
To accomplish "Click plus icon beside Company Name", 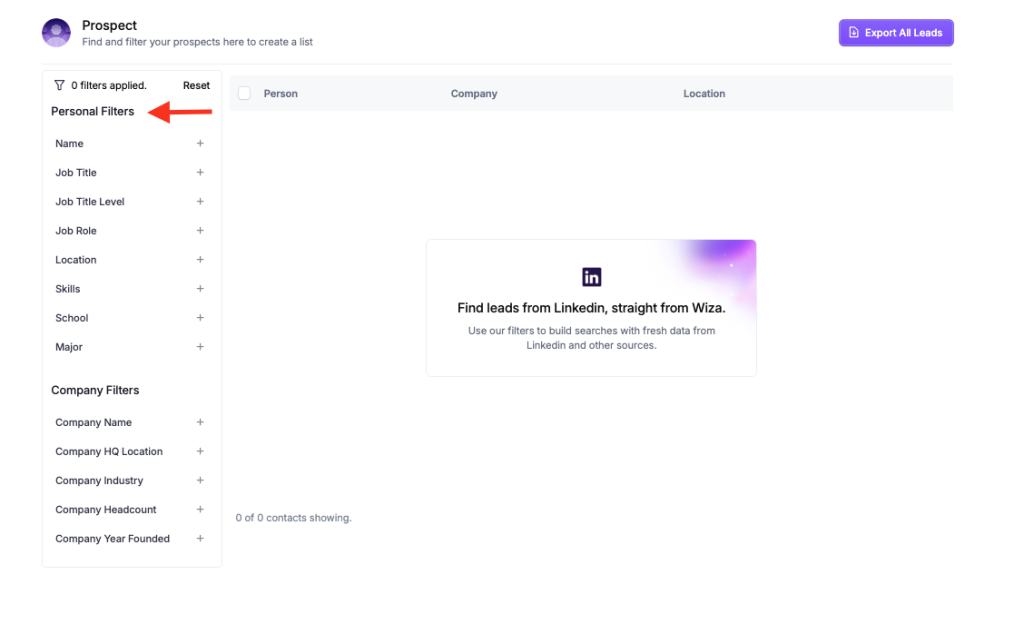I will (200, 423).
